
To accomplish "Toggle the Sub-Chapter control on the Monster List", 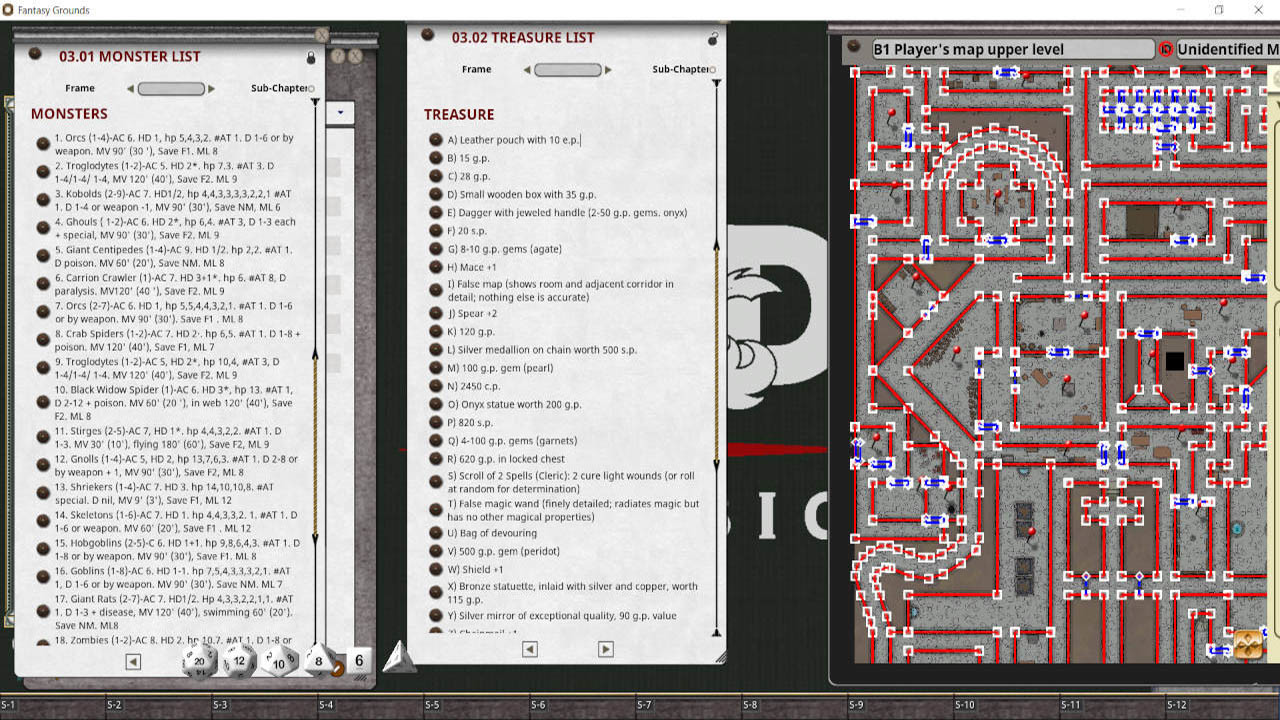I will (311, 88).
